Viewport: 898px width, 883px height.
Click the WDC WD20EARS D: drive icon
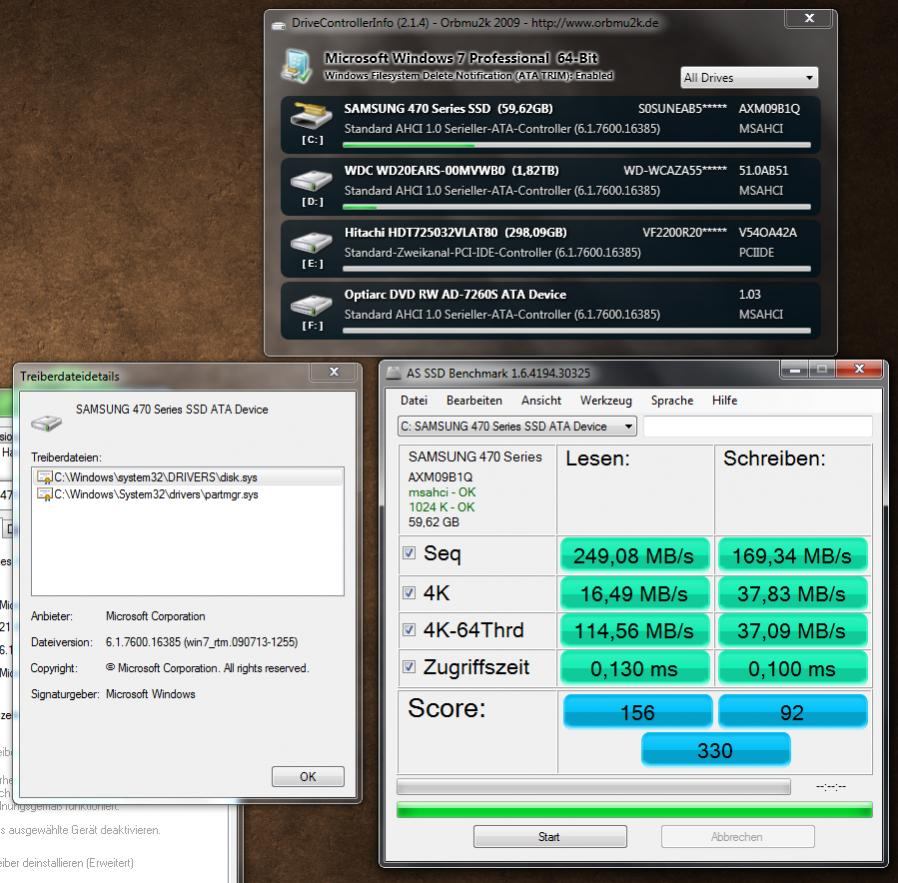(311, 181)
